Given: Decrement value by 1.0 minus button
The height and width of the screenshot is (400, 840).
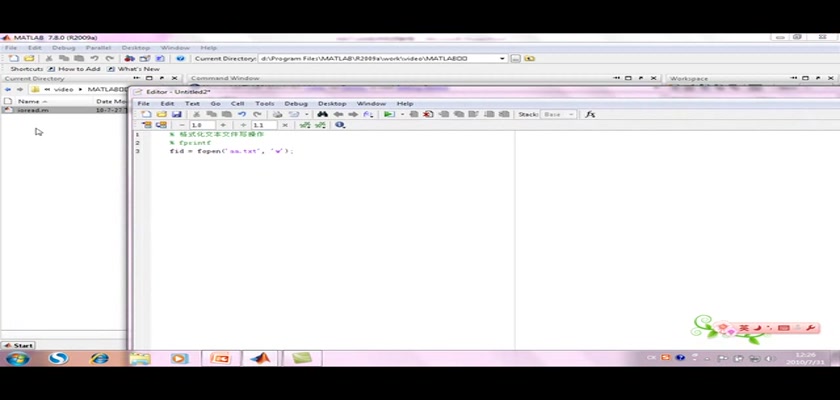Looking at the screenshot, I should click(182, 125).
